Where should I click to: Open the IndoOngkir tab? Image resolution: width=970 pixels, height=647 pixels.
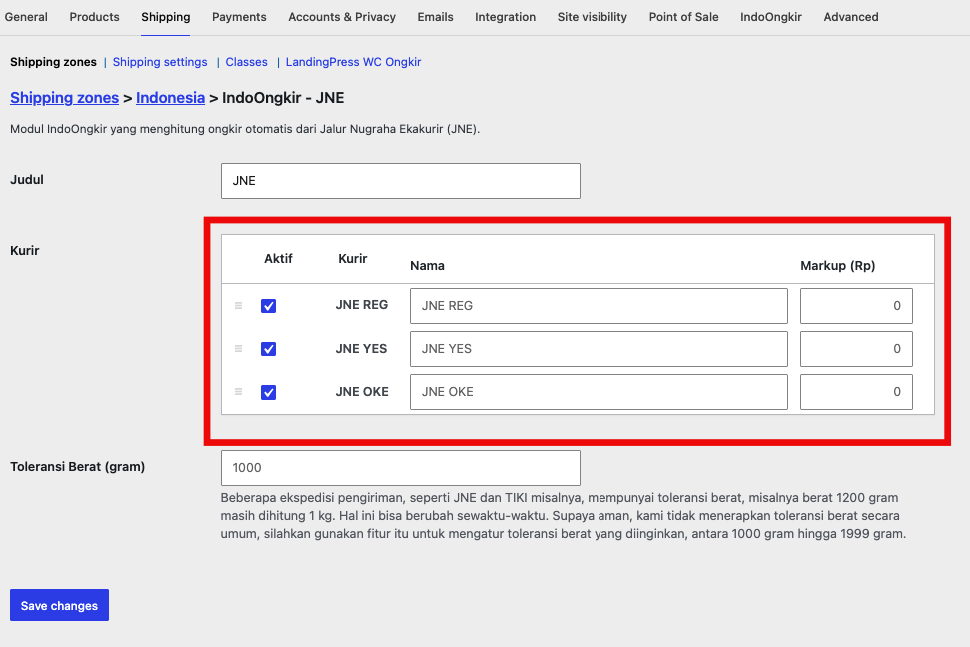(771, 17)
